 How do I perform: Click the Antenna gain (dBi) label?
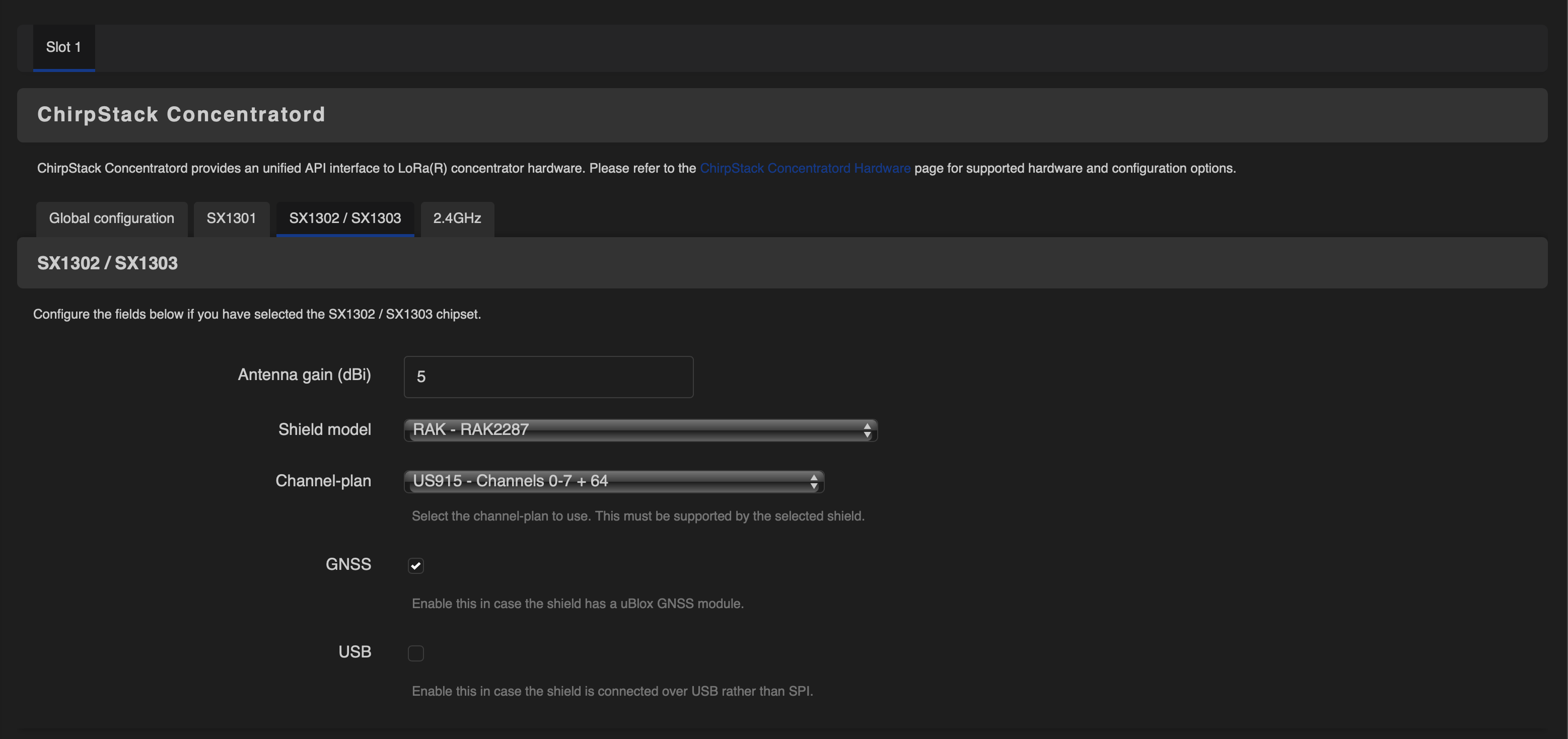(x=304, y=375)
